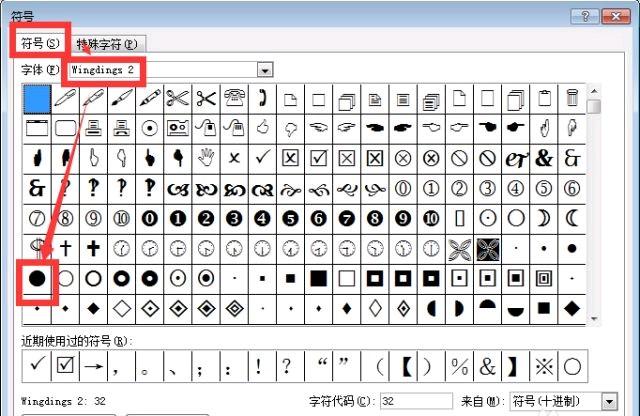Choose the highlighted large black circle symbol
The height and width of the screenshot is (416, 640).
tap(38, 277)
